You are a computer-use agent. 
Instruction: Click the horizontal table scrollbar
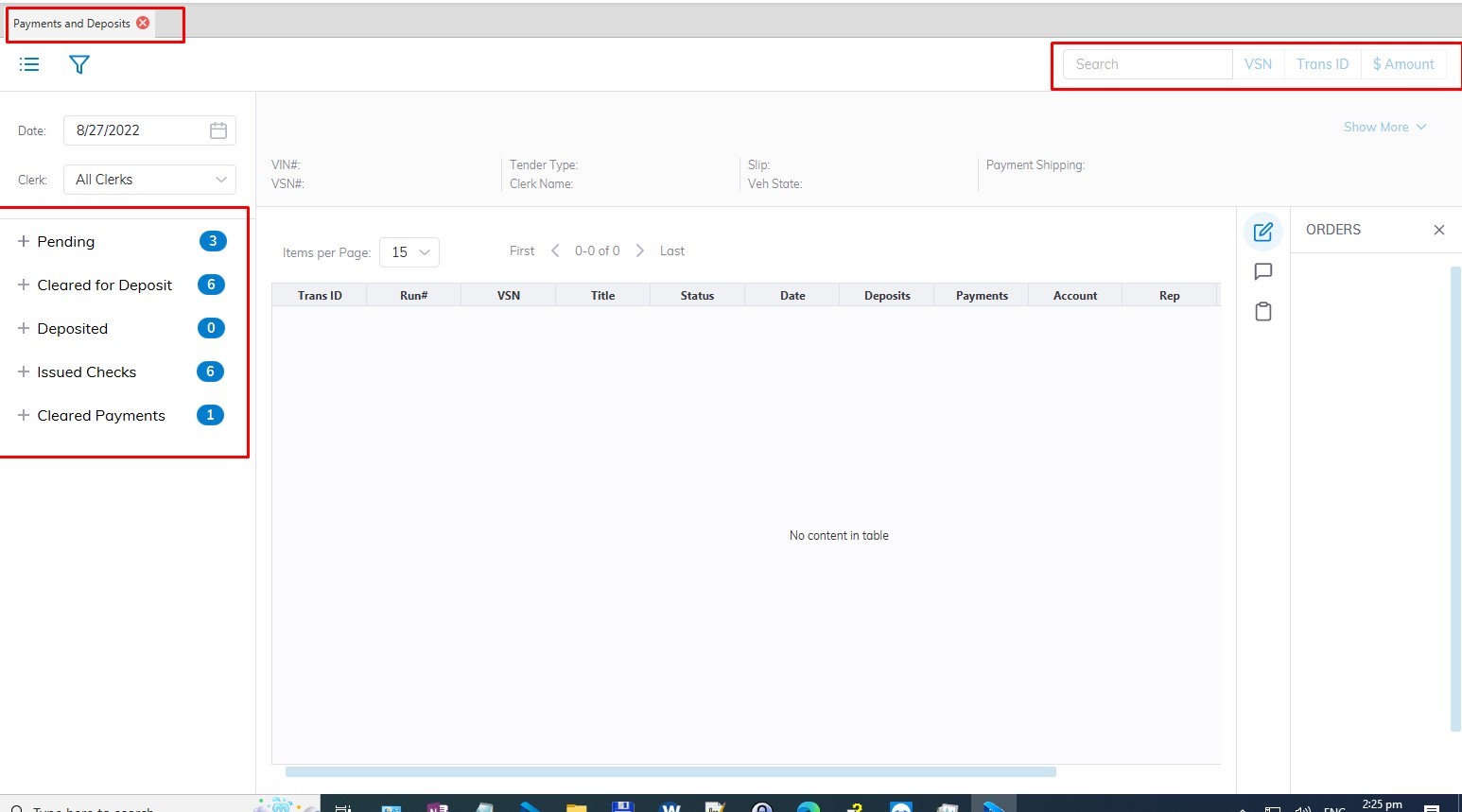coord(670,771)
